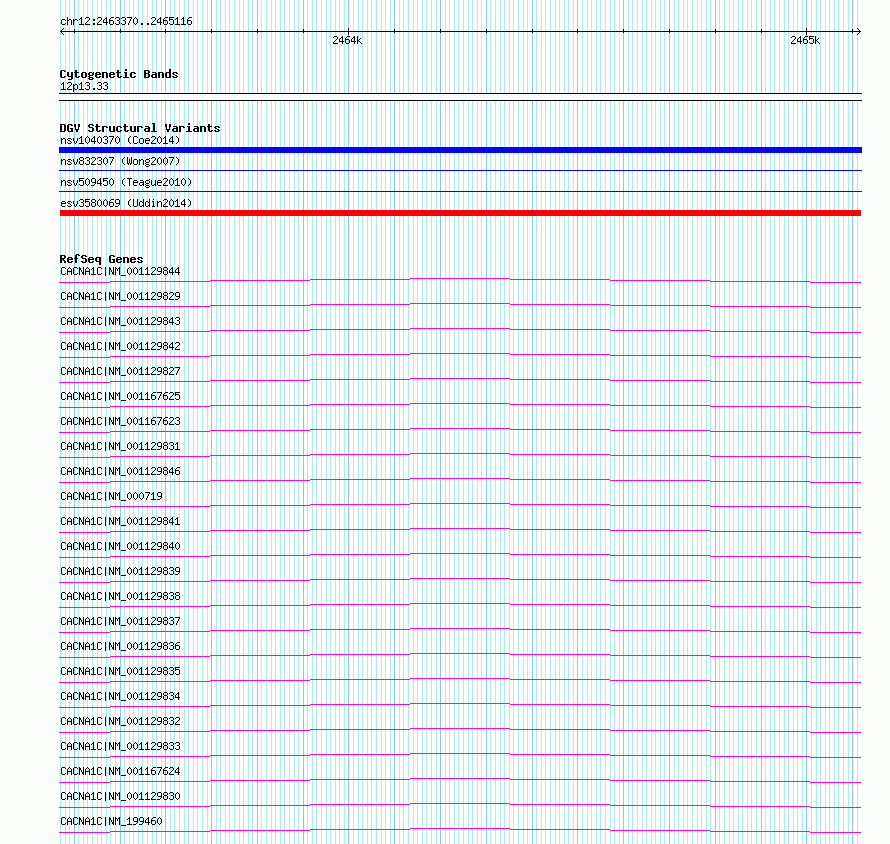Open variant nsv1040370 (Coe2014) label
The width and height of the screenshot is (890, 844).
(x=120, y=140)
